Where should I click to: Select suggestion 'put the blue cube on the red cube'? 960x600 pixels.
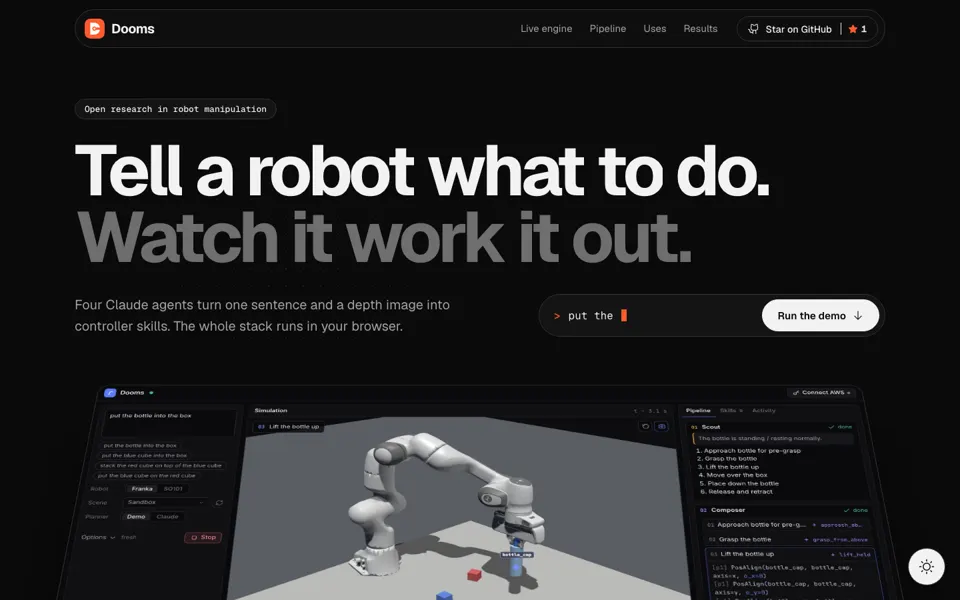(x=147, y=476)
